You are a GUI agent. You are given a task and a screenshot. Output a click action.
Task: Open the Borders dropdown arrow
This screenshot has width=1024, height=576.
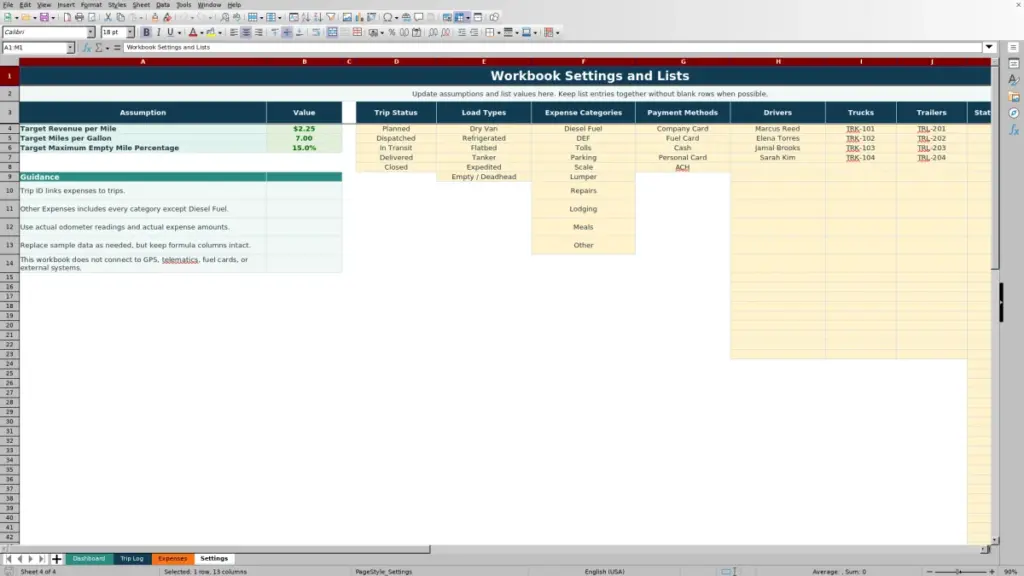499,32
